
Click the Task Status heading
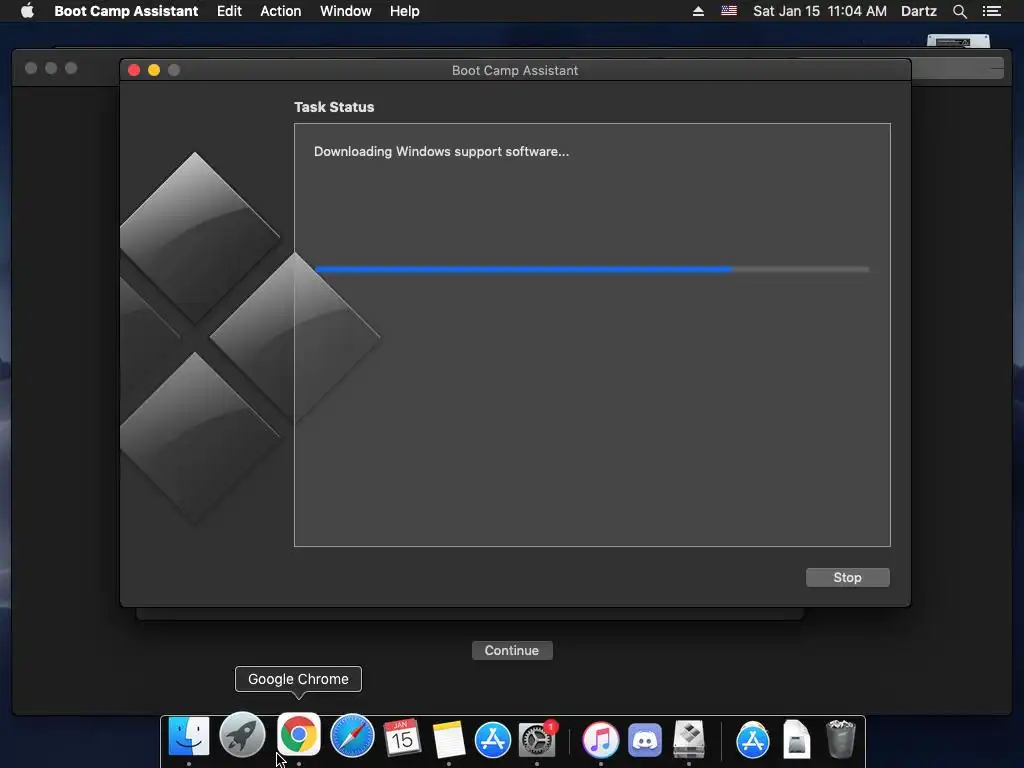pos(334,107)
